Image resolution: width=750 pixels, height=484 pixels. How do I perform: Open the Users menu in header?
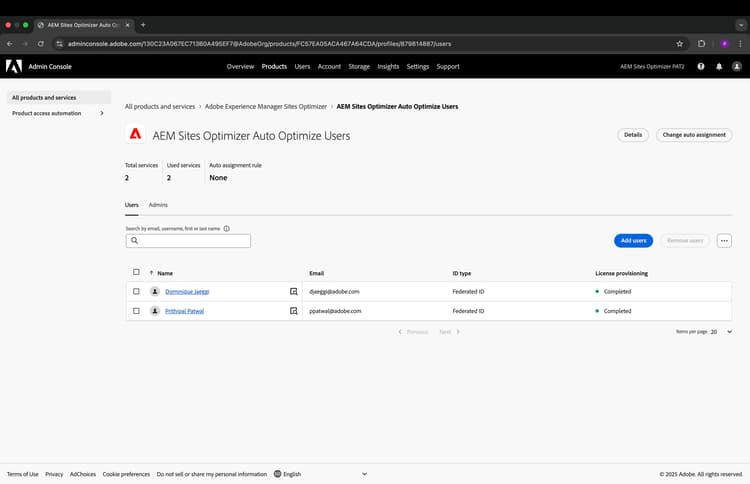(302, 66)
